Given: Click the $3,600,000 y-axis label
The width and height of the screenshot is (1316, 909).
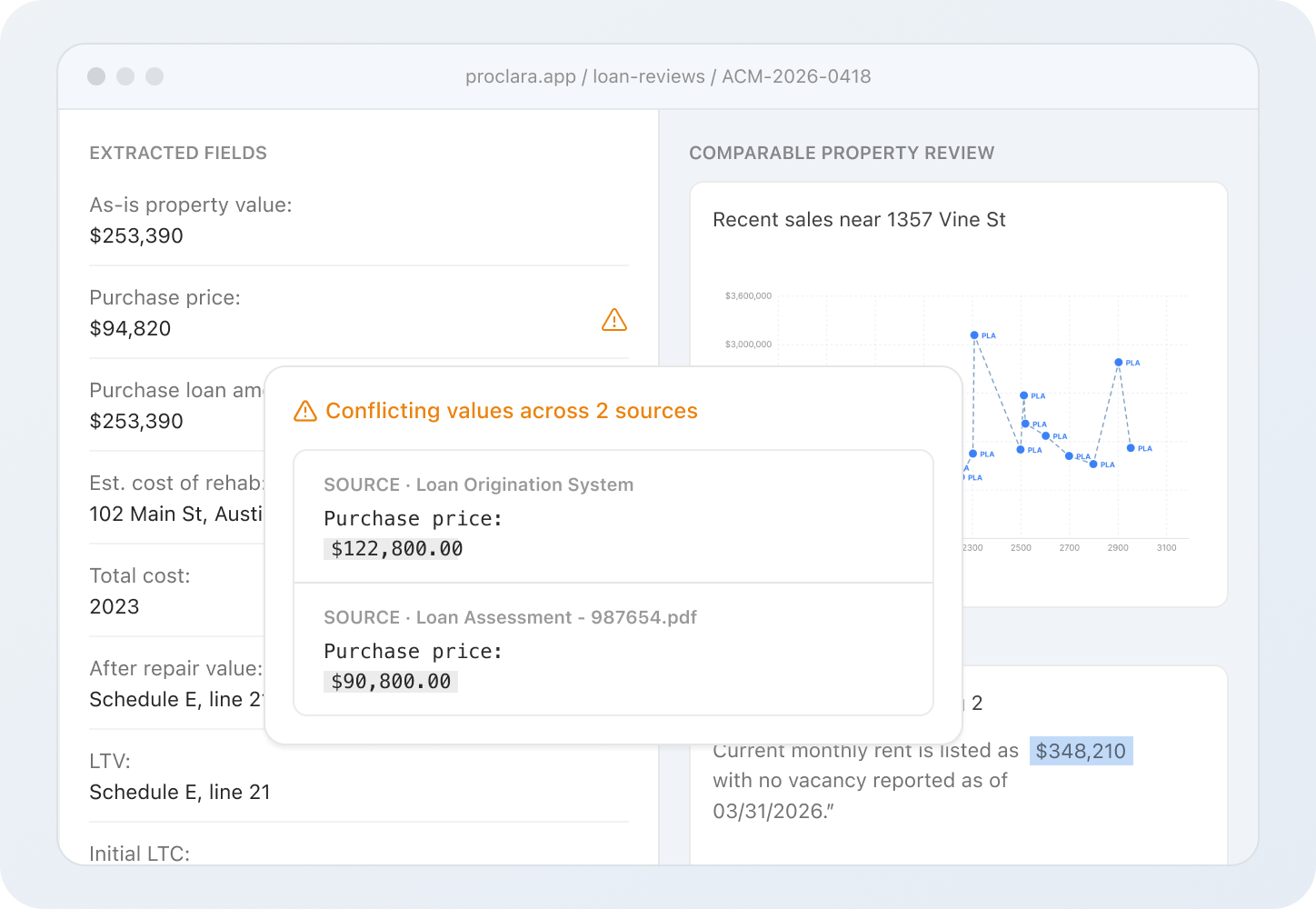Looking at the screenshot, I should (748, 295).
